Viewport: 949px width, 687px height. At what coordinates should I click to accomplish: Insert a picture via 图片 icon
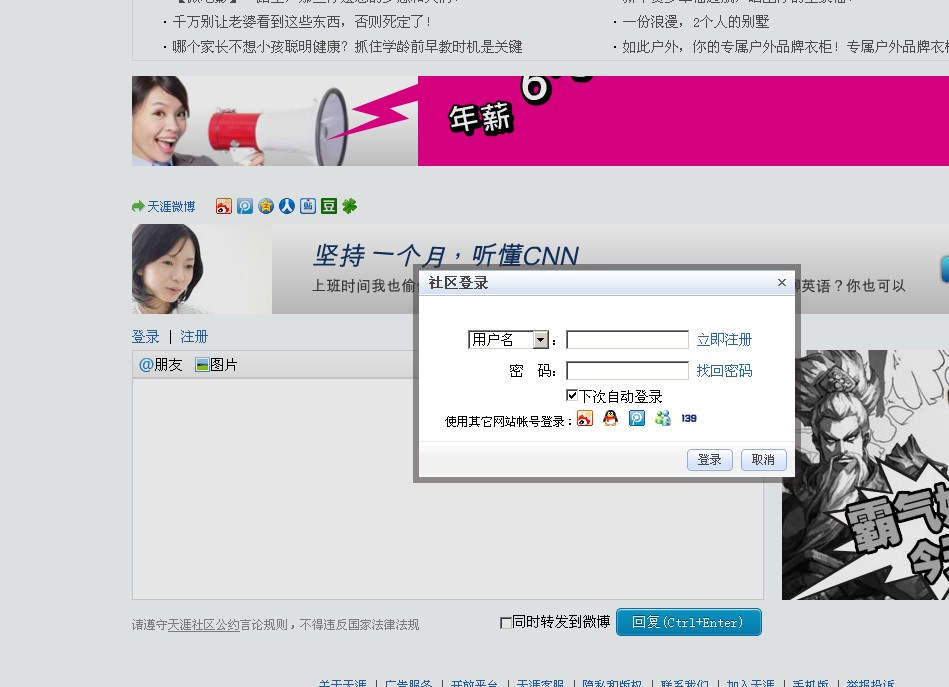click(216, 364)
